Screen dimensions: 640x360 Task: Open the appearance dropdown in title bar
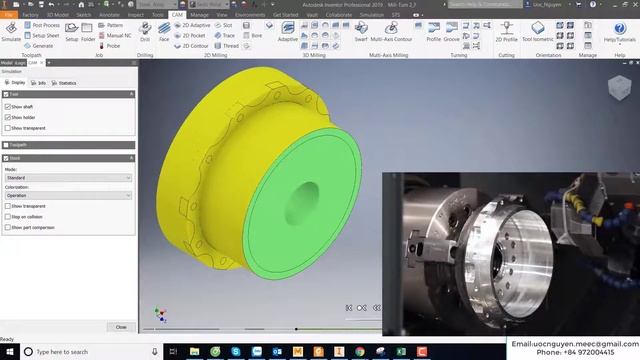[x=209, y=4]
